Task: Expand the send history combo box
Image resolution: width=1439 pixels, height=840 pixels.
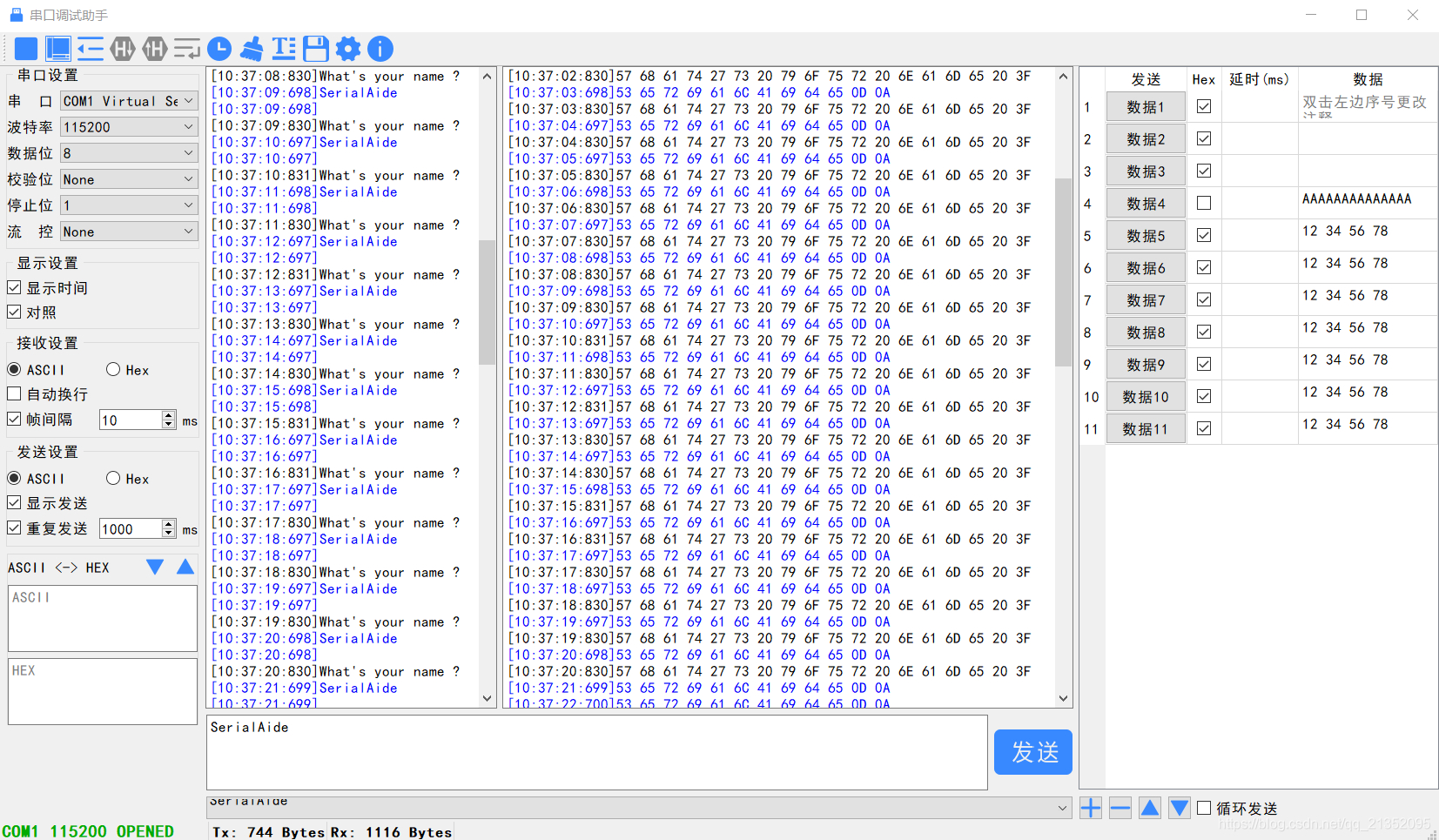Action: click(1062, 808)
